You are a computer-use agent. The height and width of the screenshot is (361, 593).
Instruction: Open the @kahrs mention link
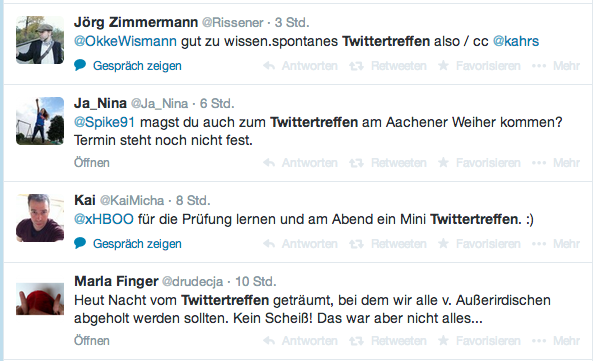[x=516, y=41]
